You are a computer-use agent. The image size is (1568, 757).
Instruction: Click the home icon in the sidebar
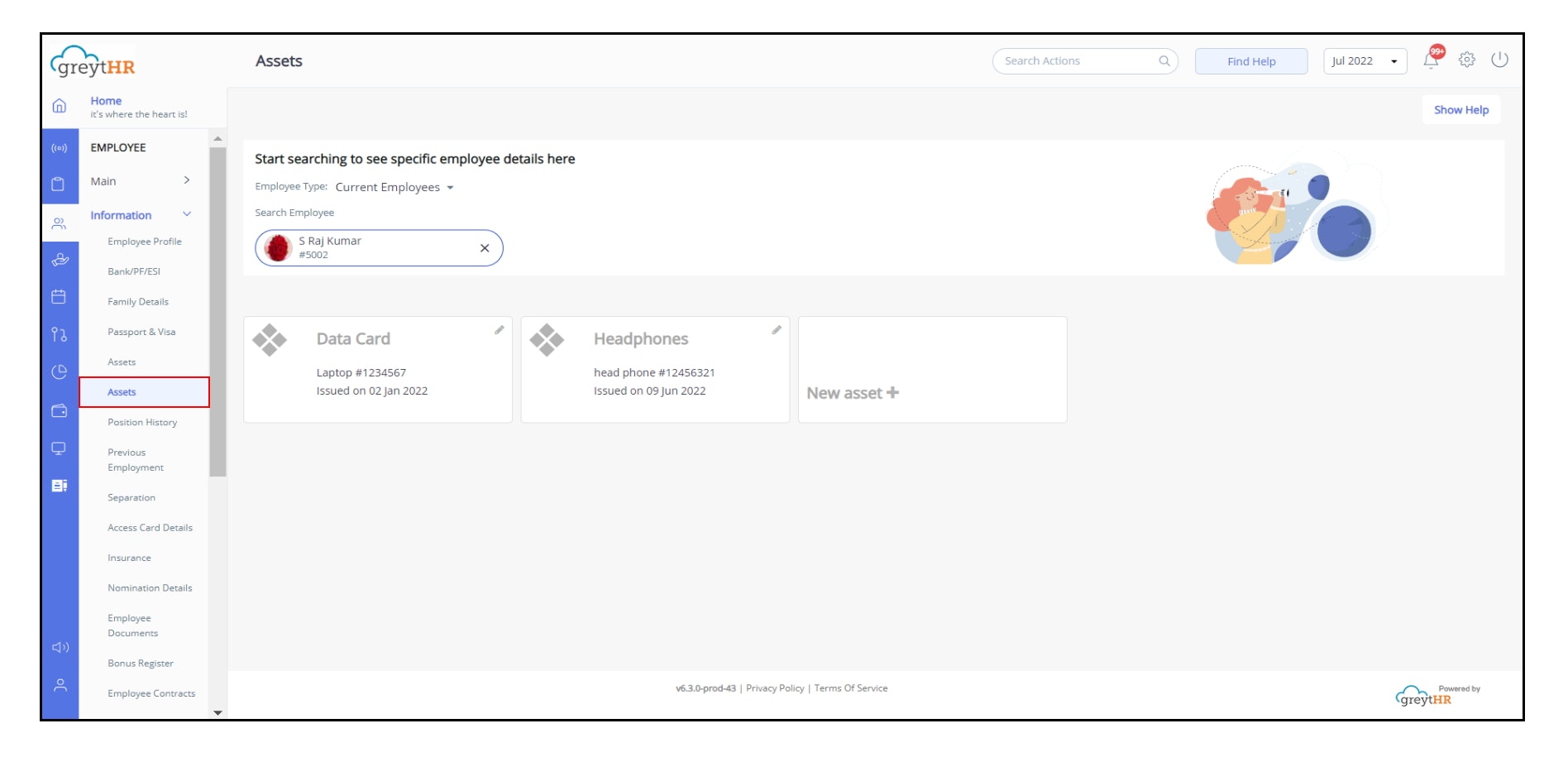pyautogui.click(x=60, y=106)
